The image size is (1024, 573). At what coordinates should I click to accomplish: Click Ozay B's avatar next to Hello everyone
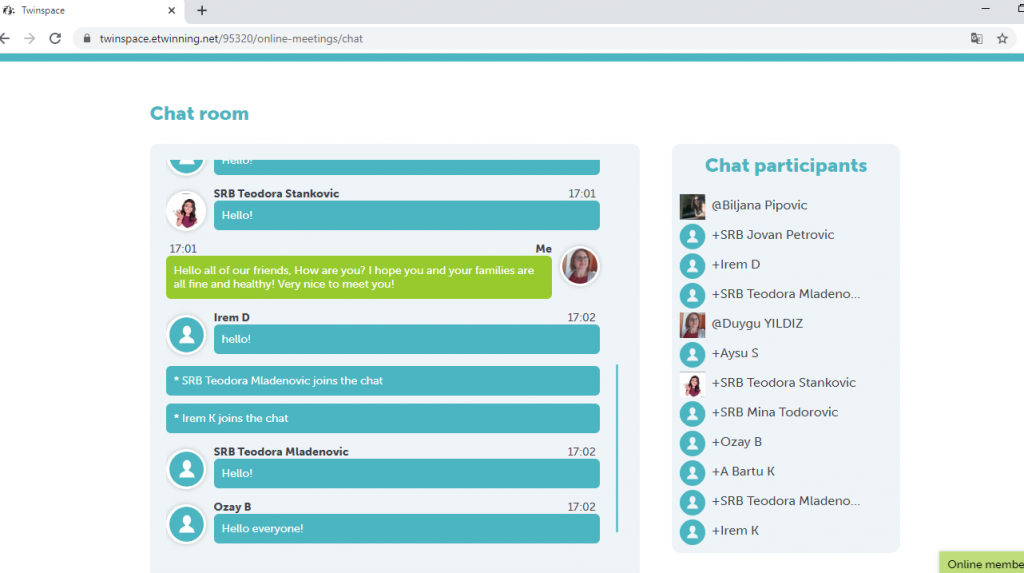(x=186, y=524)
